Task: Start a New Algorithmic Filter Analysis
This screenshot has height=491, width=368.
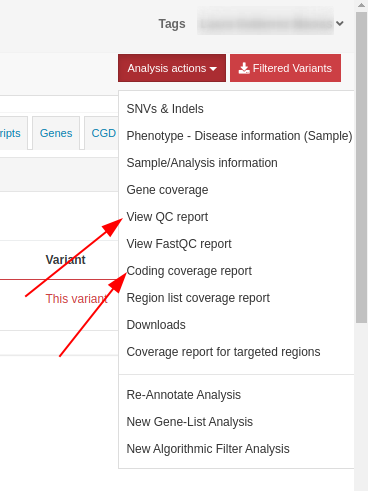Action: pyautogui.click(x=208, y=449)
